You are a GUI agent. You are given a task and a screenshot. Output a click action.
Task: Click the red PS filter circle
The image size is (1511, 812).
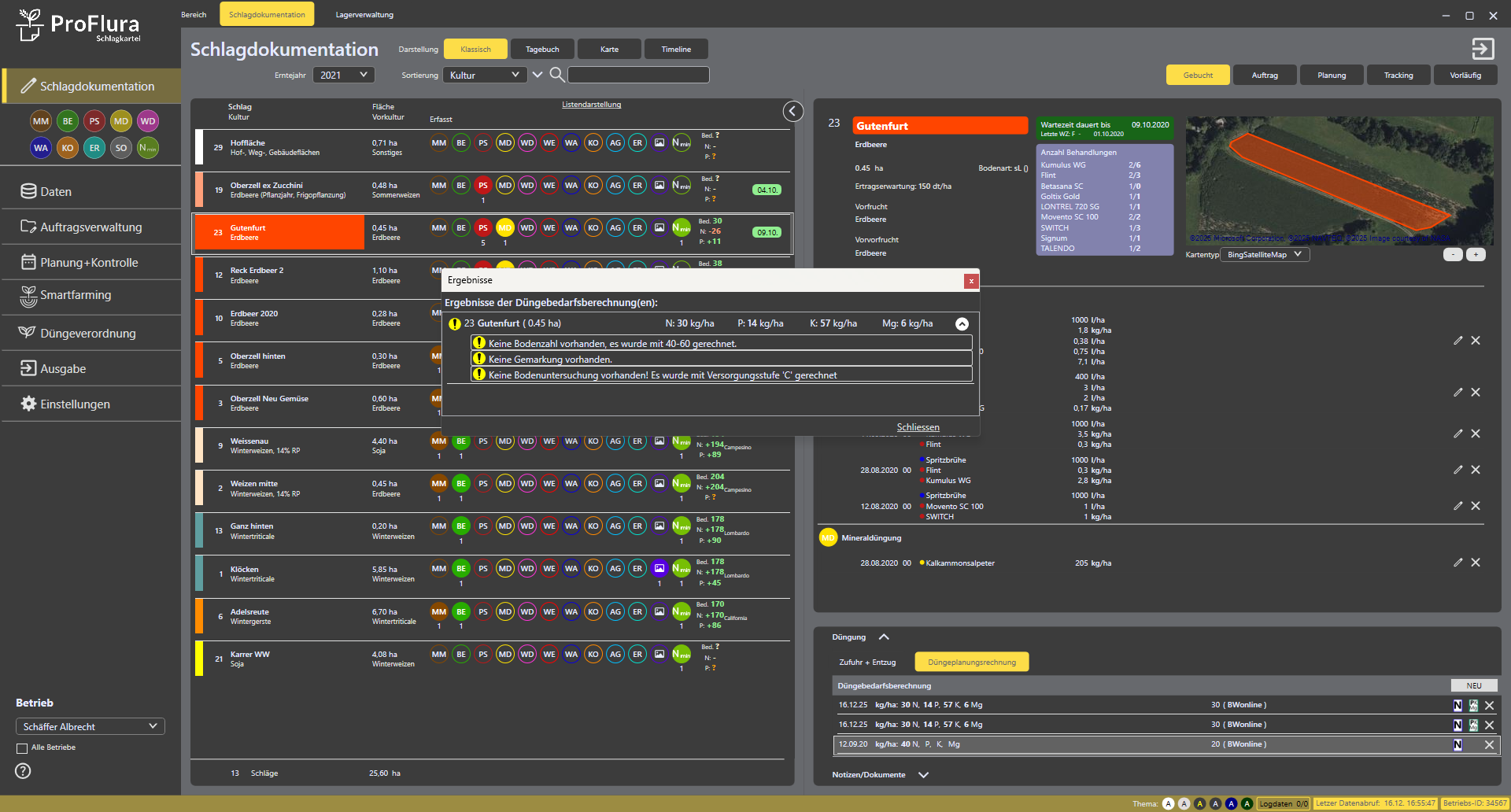tap(94, 121)
